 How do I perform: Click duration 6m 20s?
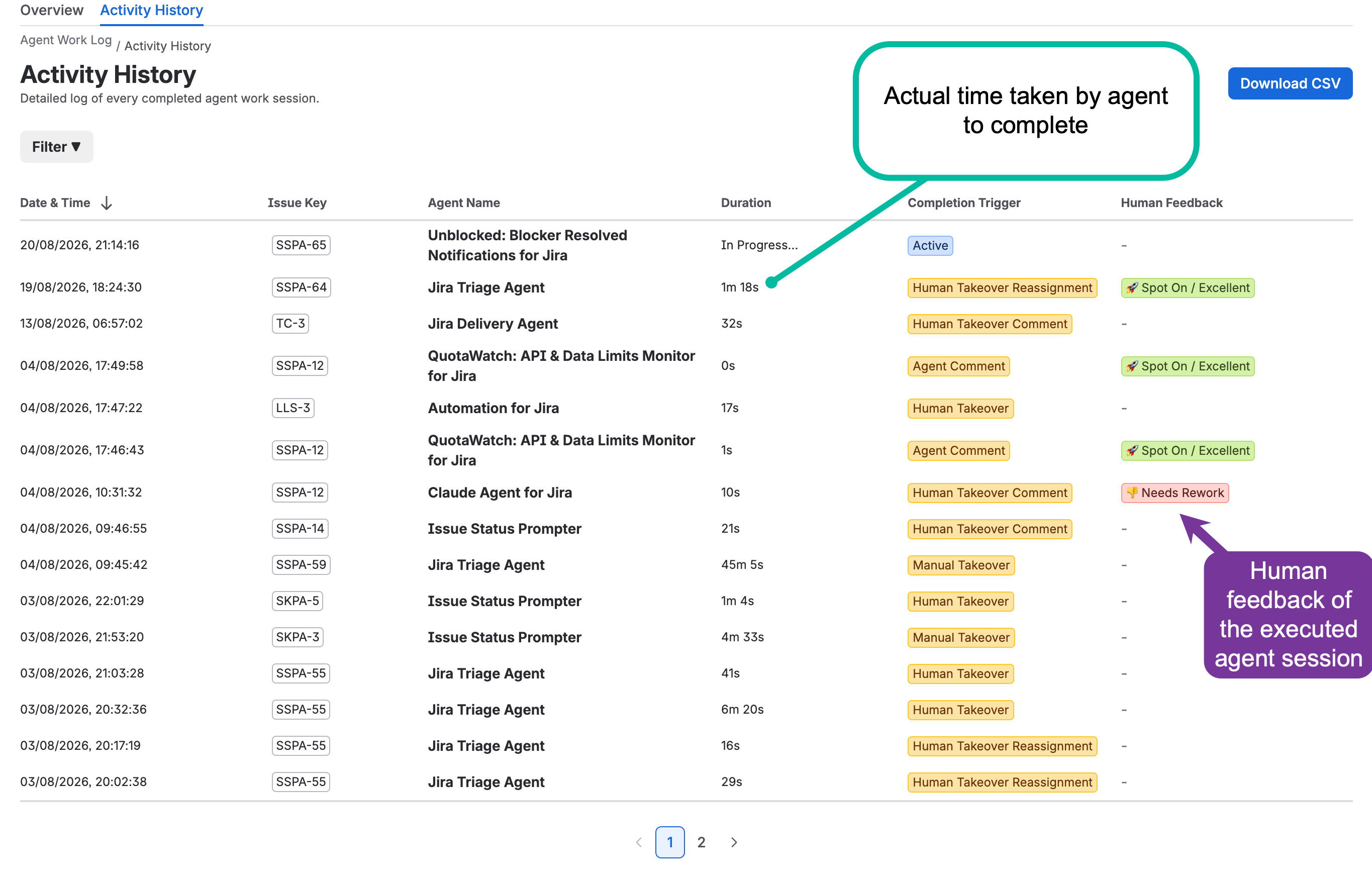coord(742,710)
